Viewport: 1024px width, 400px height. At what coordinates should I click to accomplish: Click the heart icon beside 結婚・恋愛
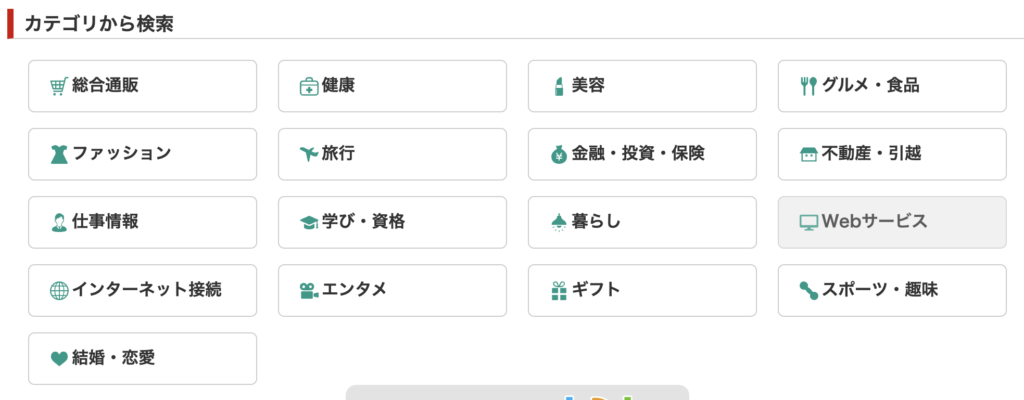(59, 359)
